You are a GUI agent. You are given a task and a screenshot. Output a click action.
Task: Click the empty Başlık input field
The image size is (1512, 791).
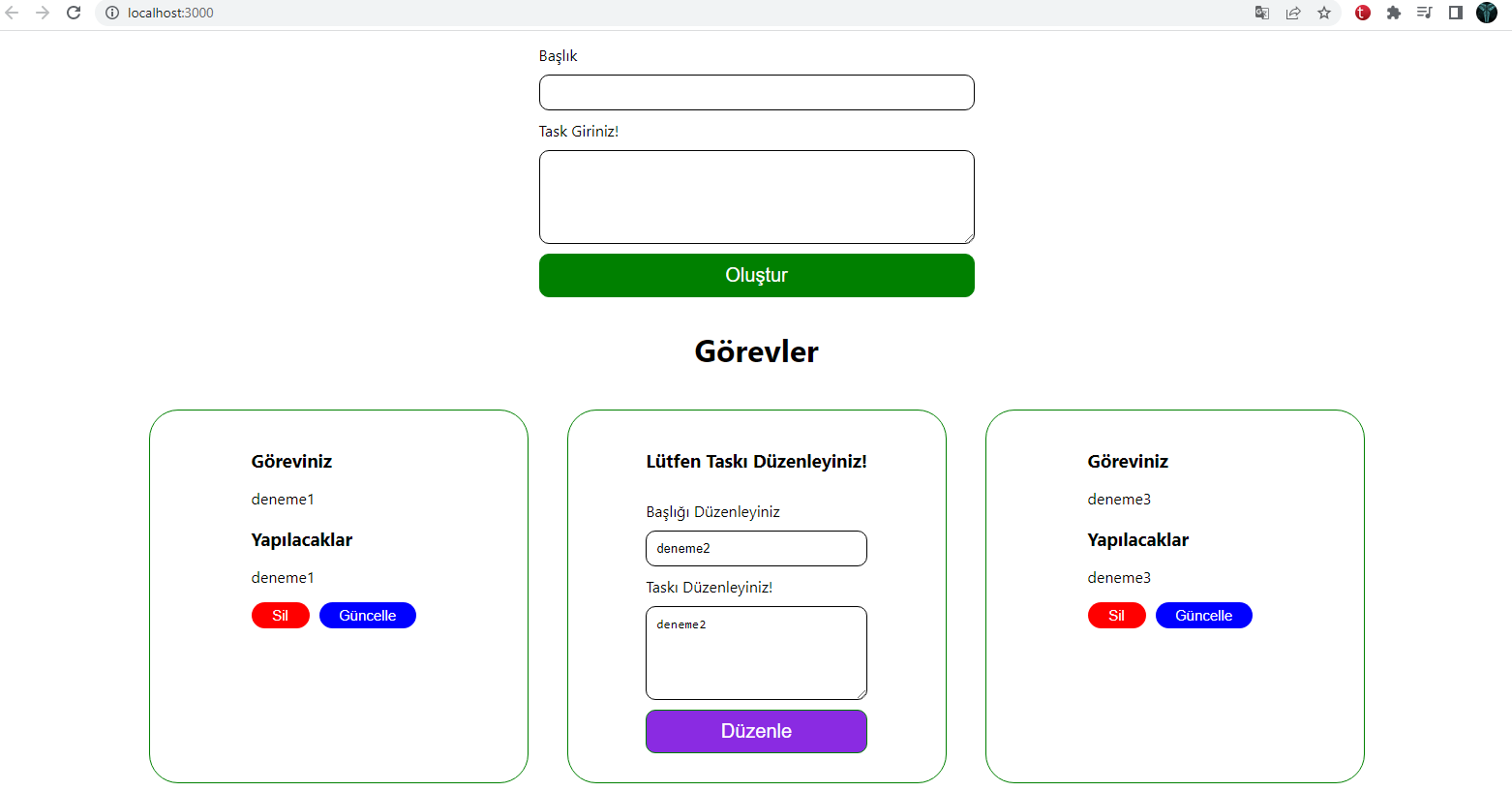pyautogui.click(x=756, y=92)
